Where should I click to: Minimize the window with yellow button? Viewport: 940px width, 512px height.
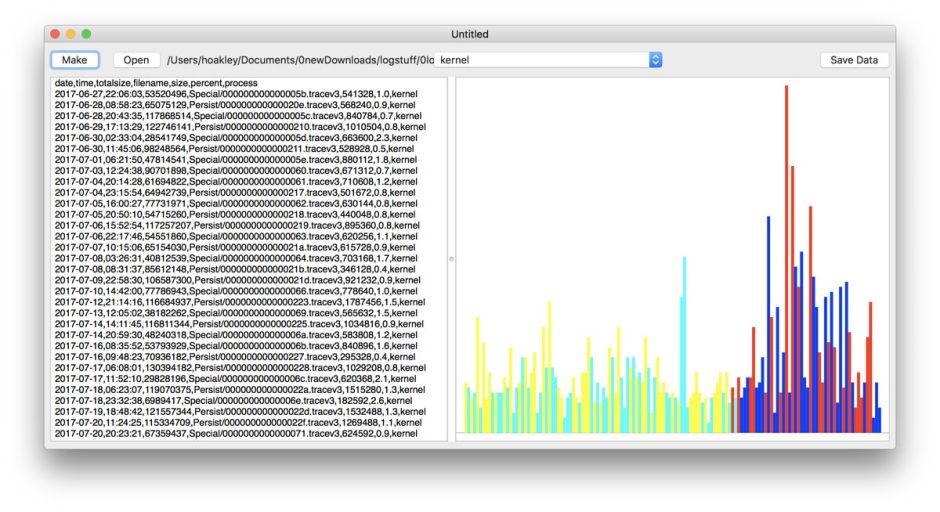71,34
